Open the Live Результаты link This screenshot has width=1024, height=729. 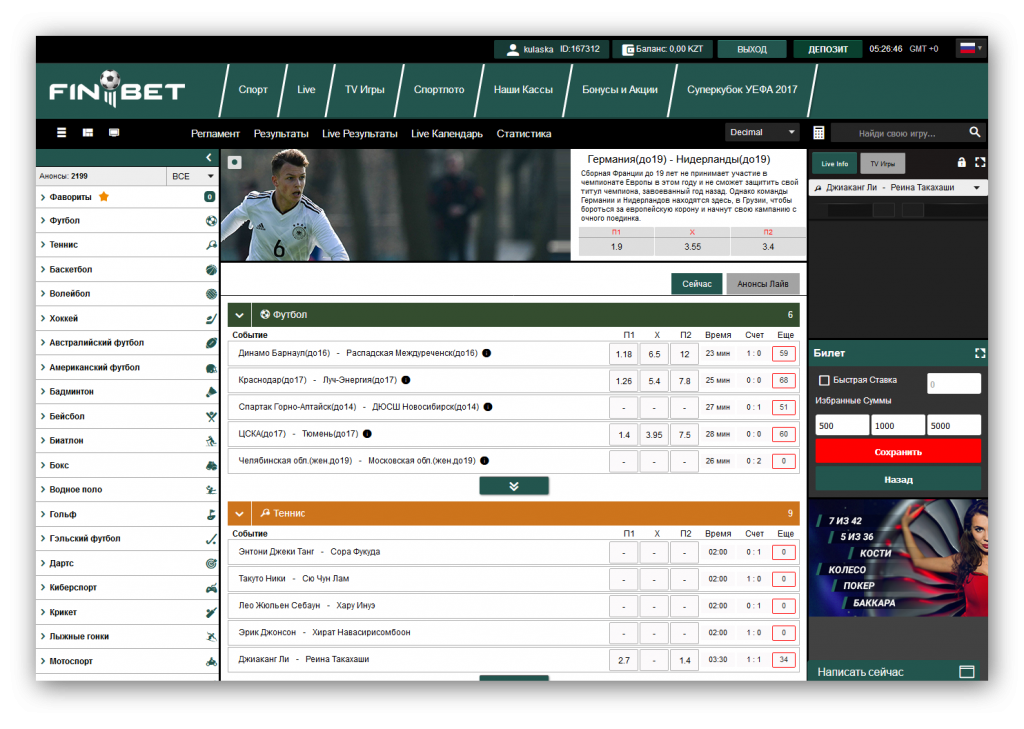click(359, 133)
